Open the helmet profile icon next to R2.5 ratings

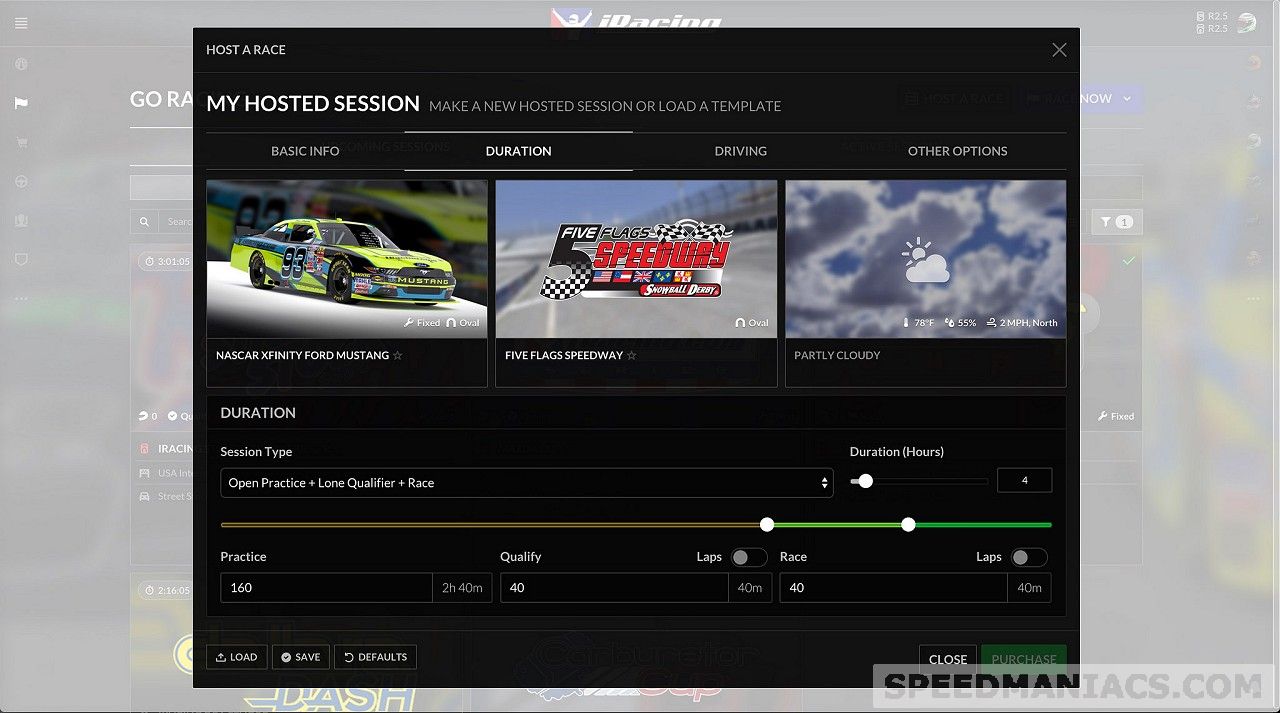click(1246, 22)
